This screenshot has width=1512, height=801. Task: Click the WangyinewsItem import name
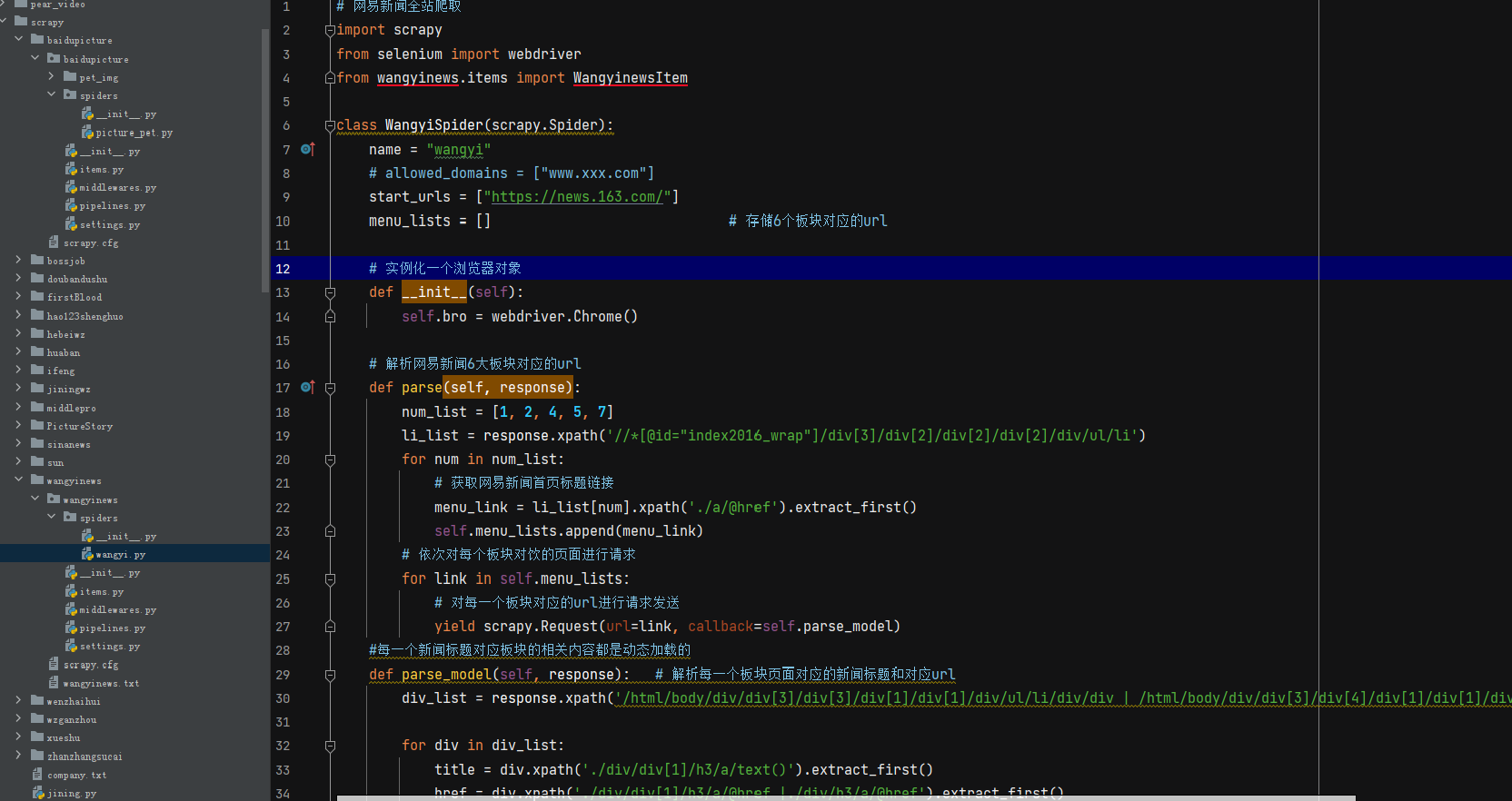click(630, 78)
